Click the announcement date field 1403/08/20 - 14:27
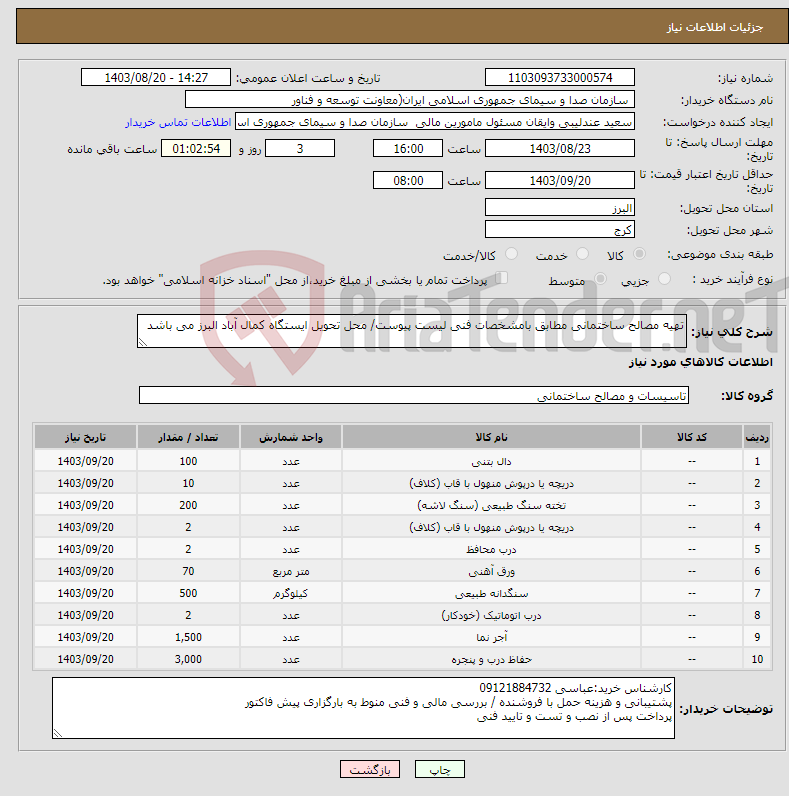Image resolution: width=789 pixels, height=796 pixels. click(156, 78)
